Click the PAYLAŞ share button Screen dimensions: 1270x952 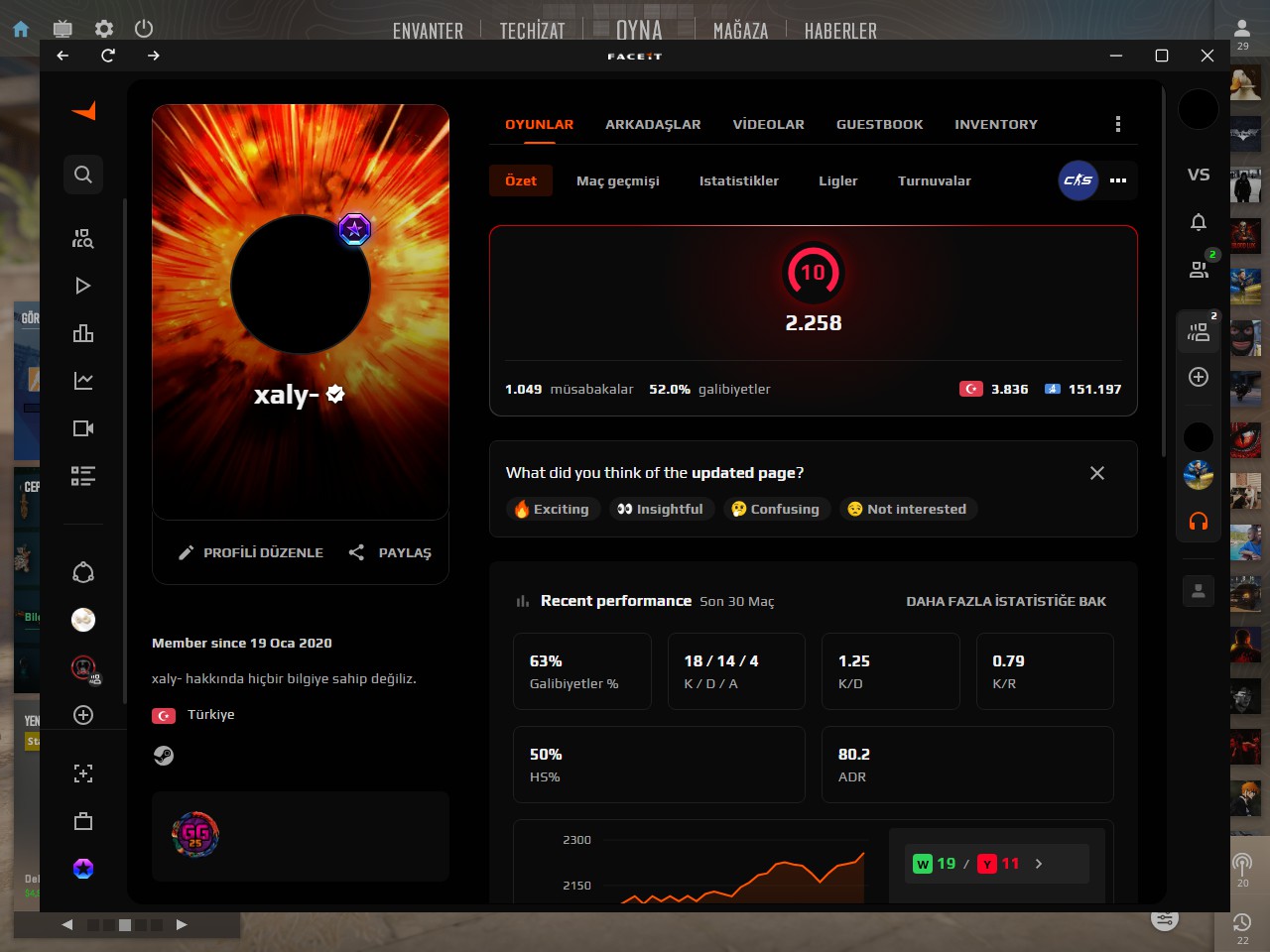[390, 552]
